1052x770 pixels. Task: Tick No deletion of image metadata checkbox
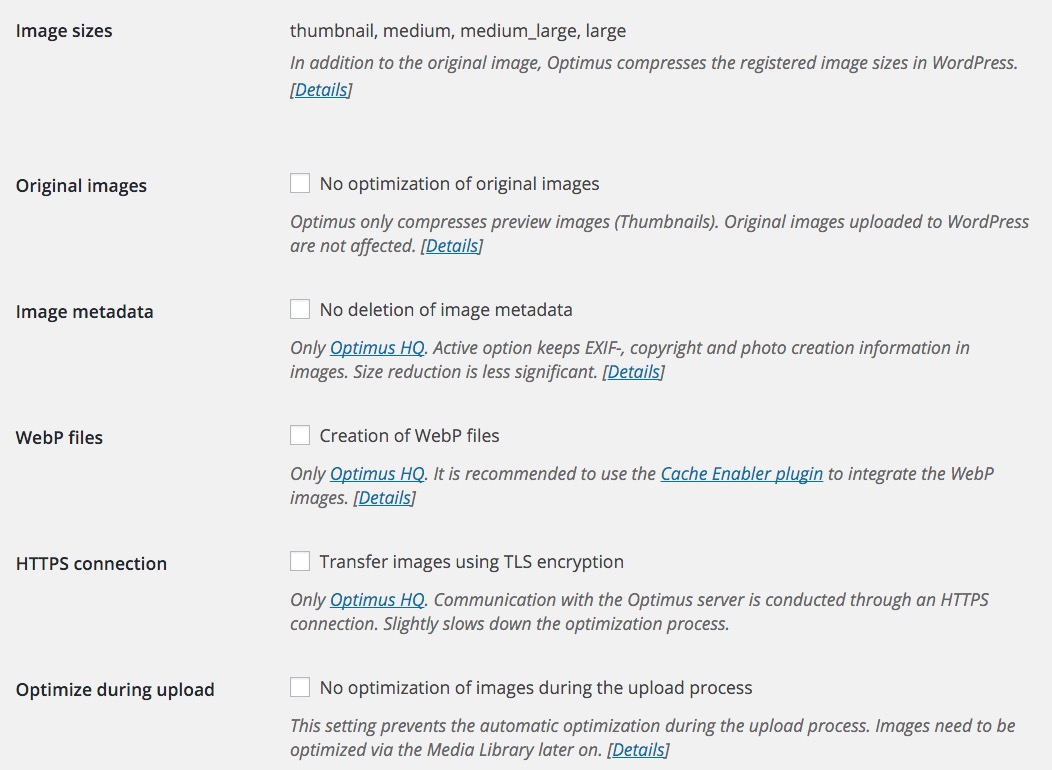(300, 309)
